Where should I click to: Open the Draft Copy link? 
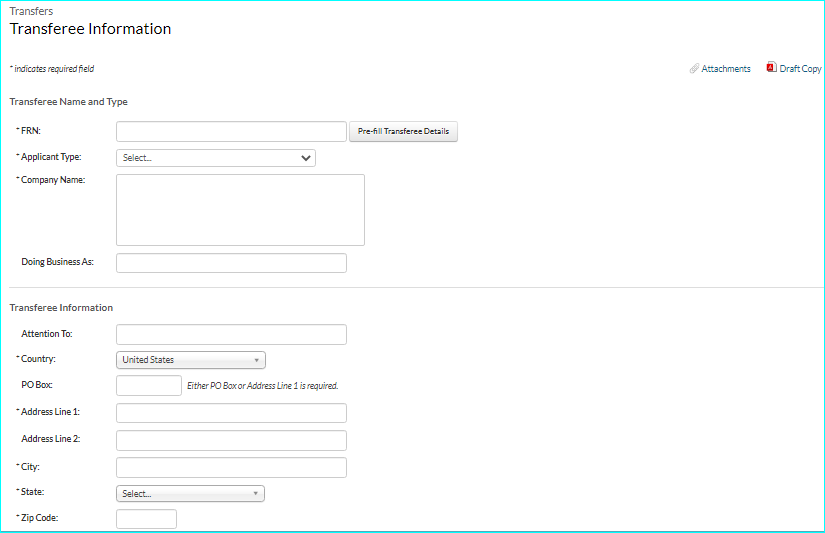click(800, 68)
